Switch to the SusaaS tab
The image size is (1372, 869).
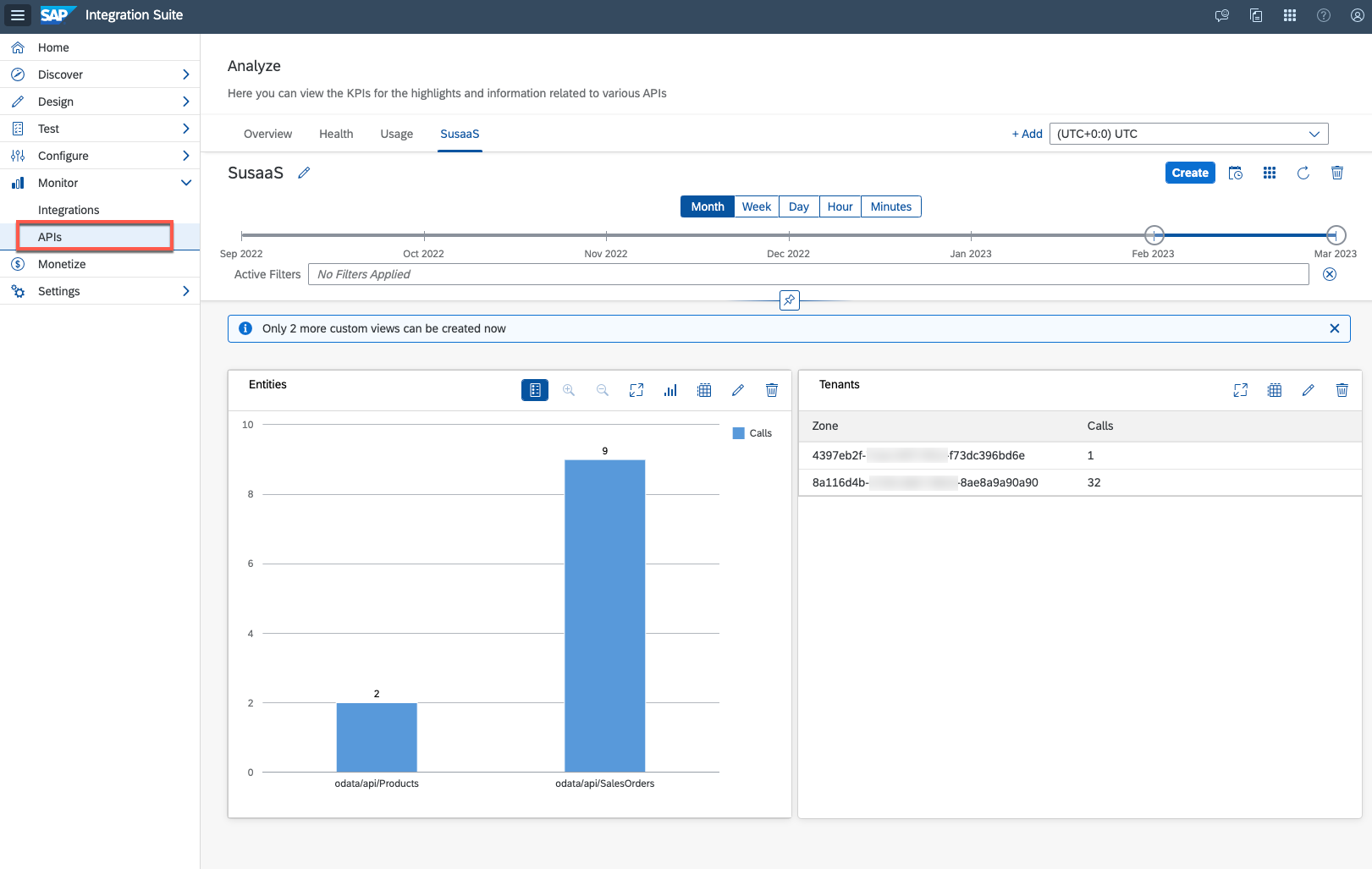[x=460, y=134]
